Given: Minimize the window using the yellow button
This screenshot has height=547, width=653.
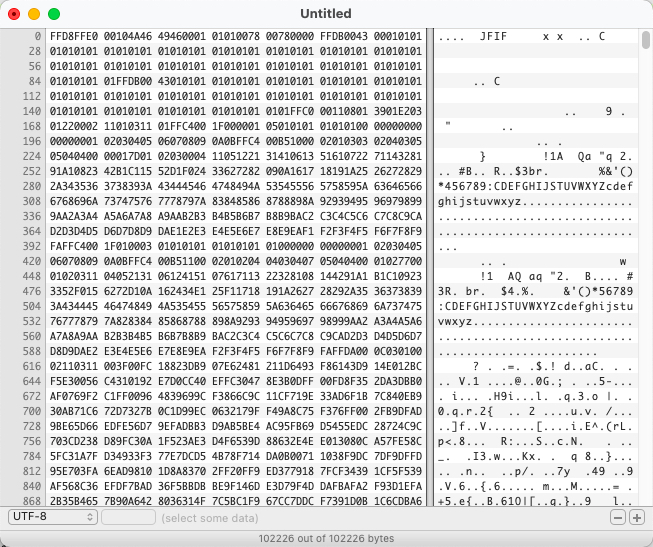Looking at the screenshot, I should 34,14.
